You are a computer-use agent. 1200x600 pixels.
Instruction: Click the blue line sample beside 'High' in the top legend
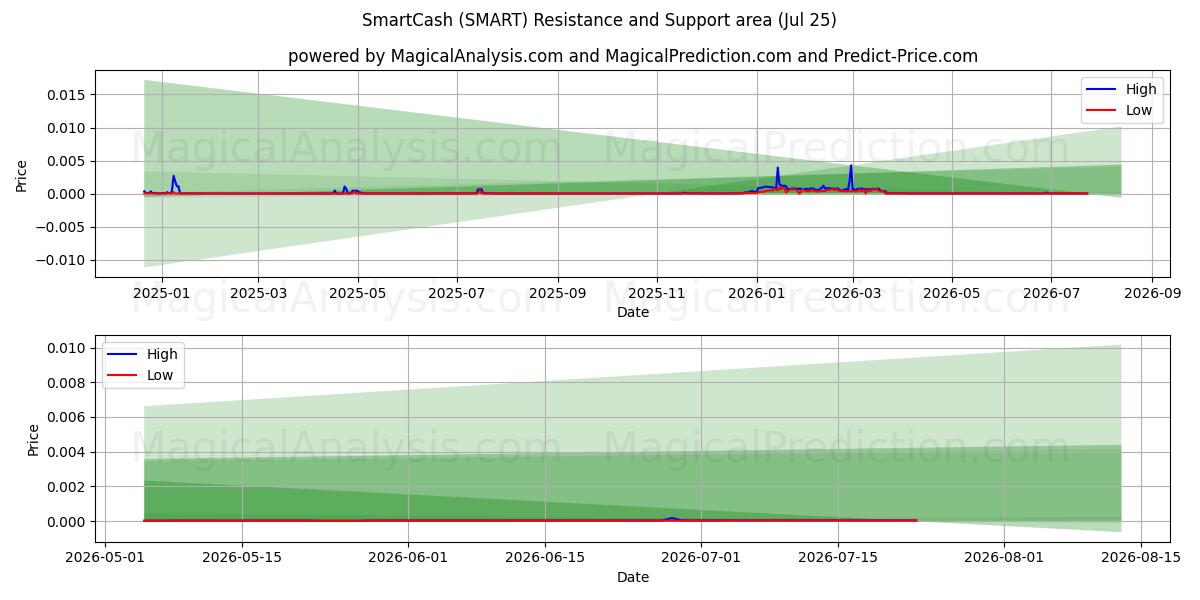[x=1103, y=90]
